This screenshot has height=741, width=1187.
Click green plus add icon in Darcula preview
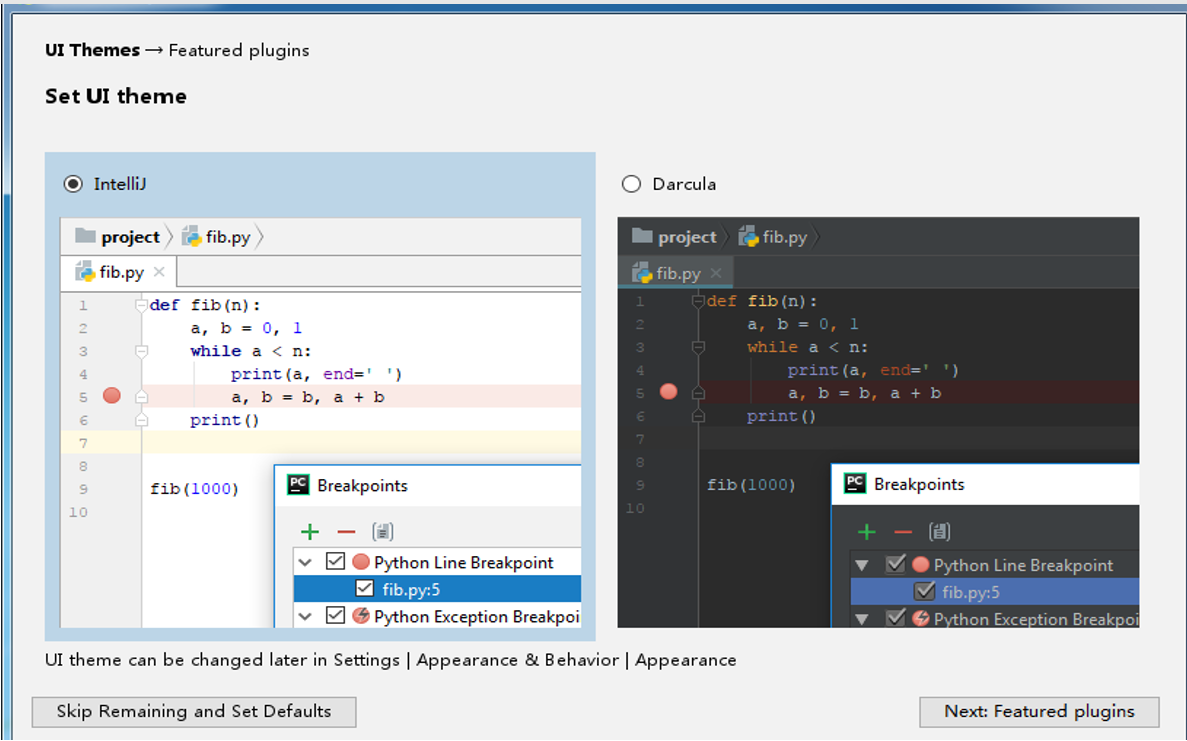coord(867,532)
